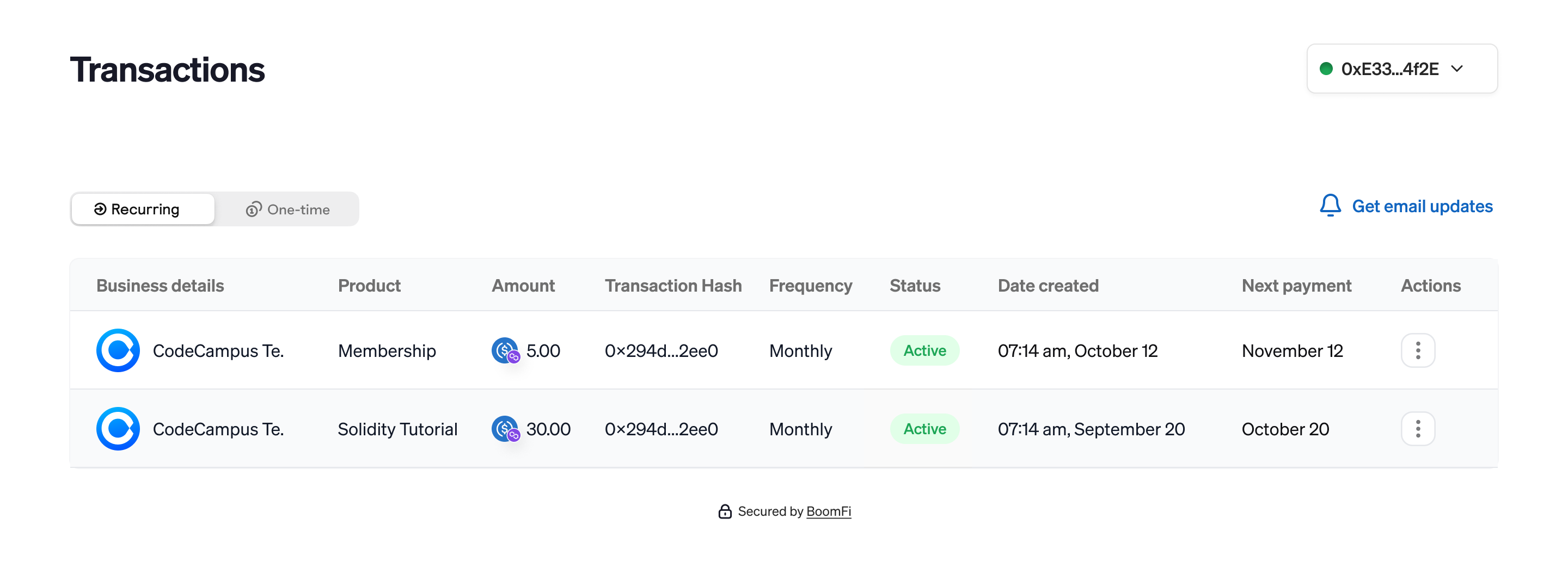Click the Next payment column header
Viewport: 1568px width, 580px height.
pyautogui.click(x=1296, y=286)
